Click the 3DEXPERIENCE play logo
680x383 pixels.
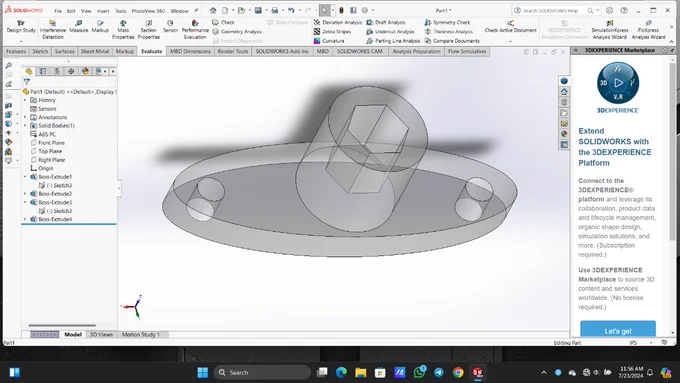pyautogui.click(x=618, y=83)
